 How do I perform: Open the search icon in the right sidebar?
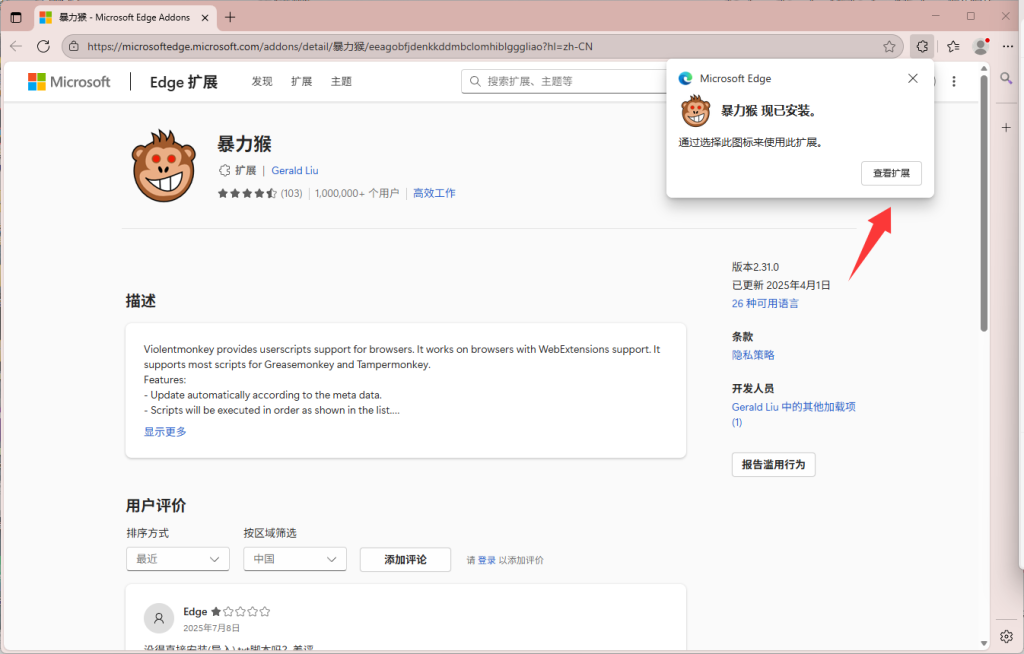pos(1006,77)
